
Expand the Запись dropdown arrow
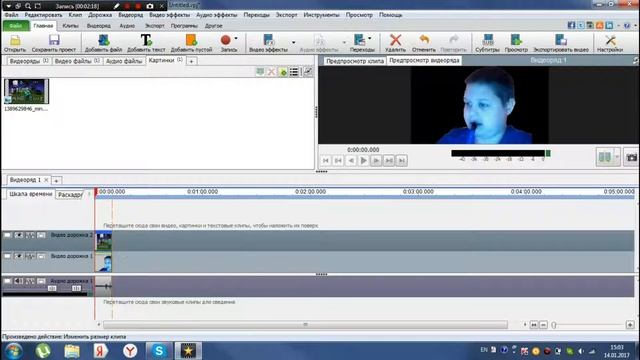(236, 38)
